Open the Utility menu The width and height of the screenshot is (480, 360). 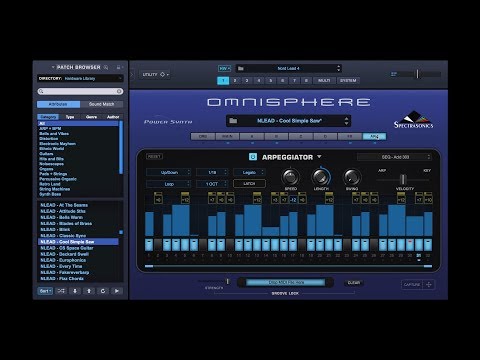156,74
